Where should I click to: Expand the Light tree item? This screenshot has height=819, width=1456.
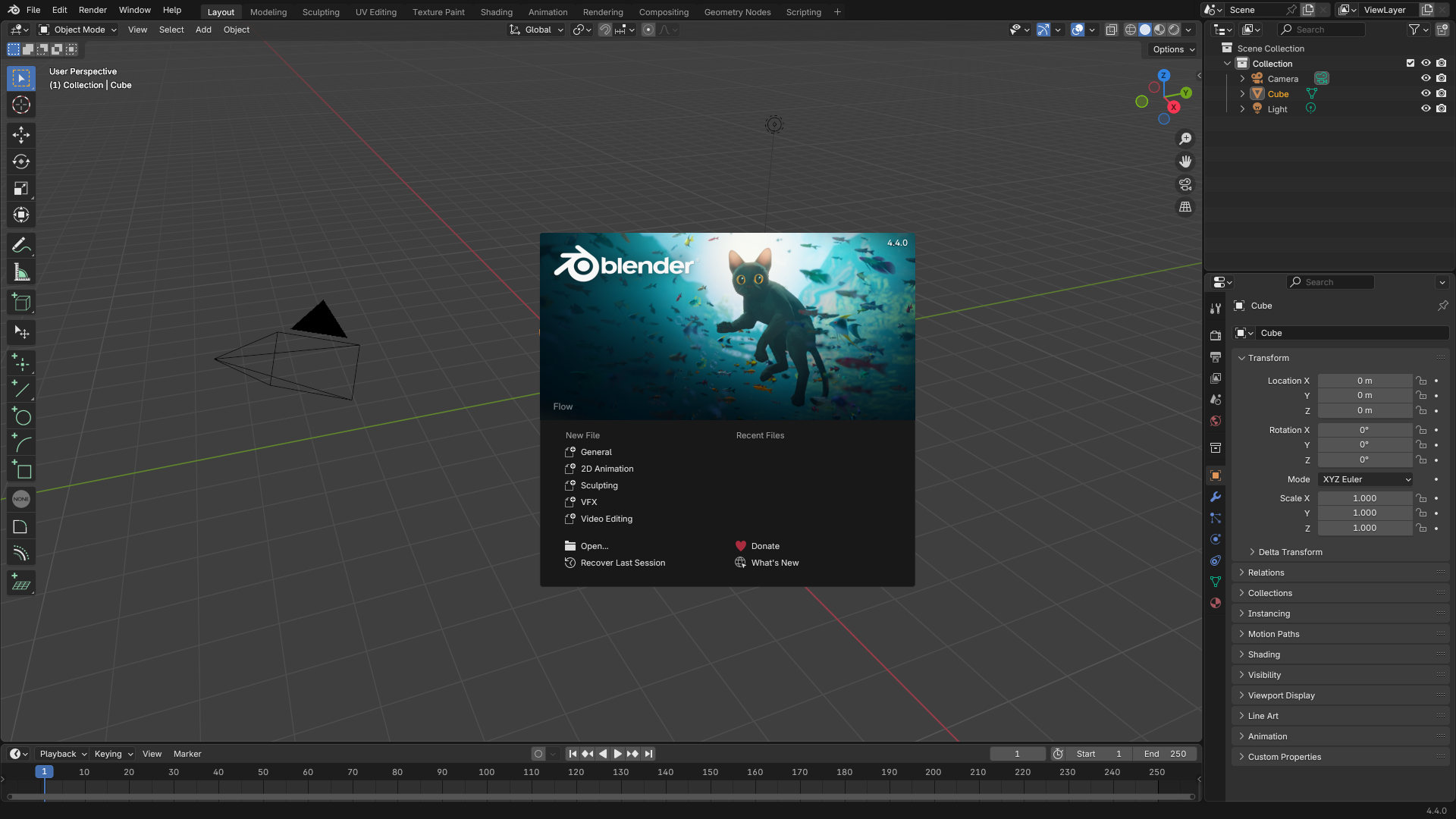(1242, 109)
